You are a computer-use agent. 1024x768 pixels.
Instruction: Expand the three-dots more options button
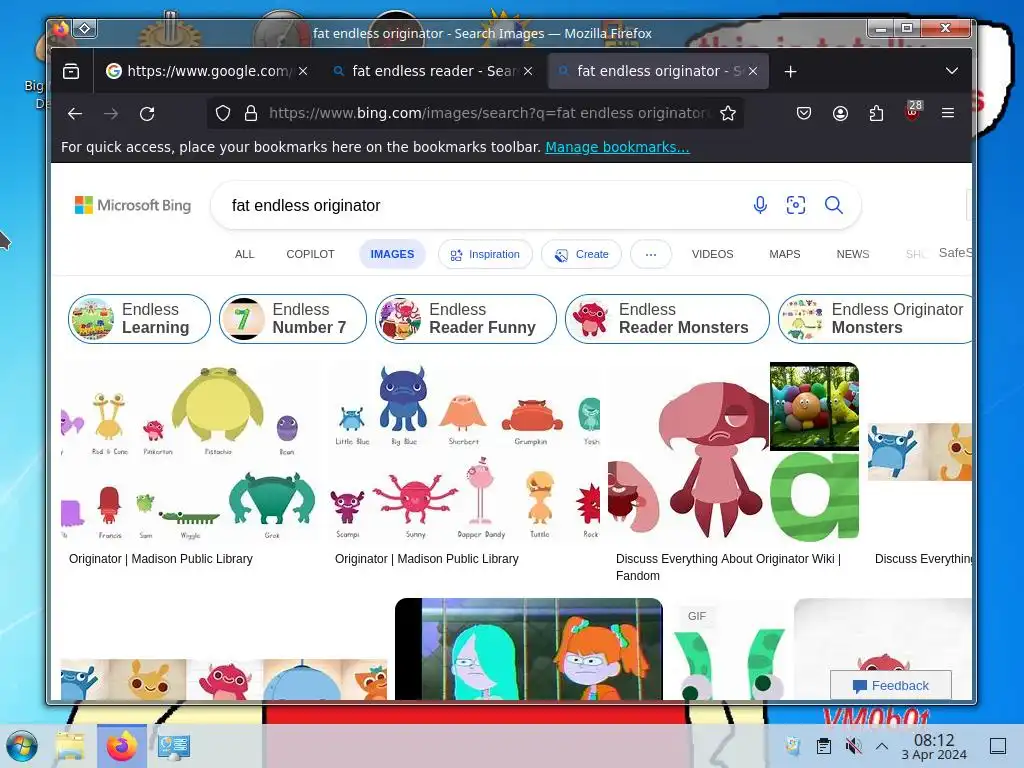(x=650, y=254)
